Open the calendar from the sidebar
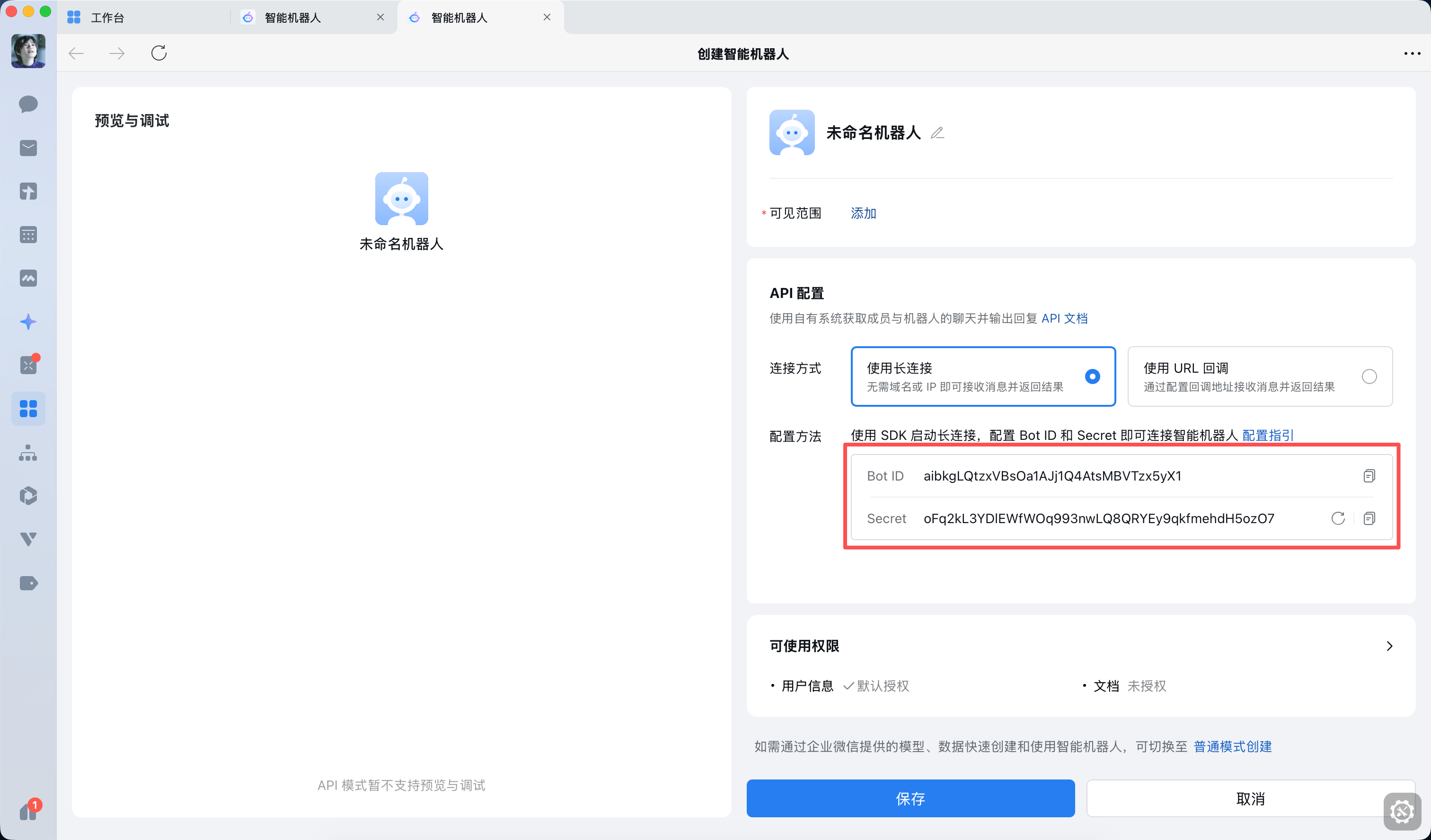The image size is (1431, 840). [x=28, y=235]
